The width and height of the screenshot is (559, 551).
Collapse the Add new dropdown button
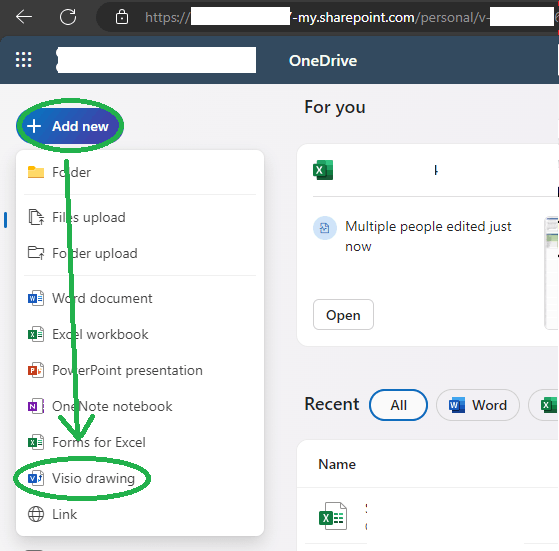tap(70, 126)
